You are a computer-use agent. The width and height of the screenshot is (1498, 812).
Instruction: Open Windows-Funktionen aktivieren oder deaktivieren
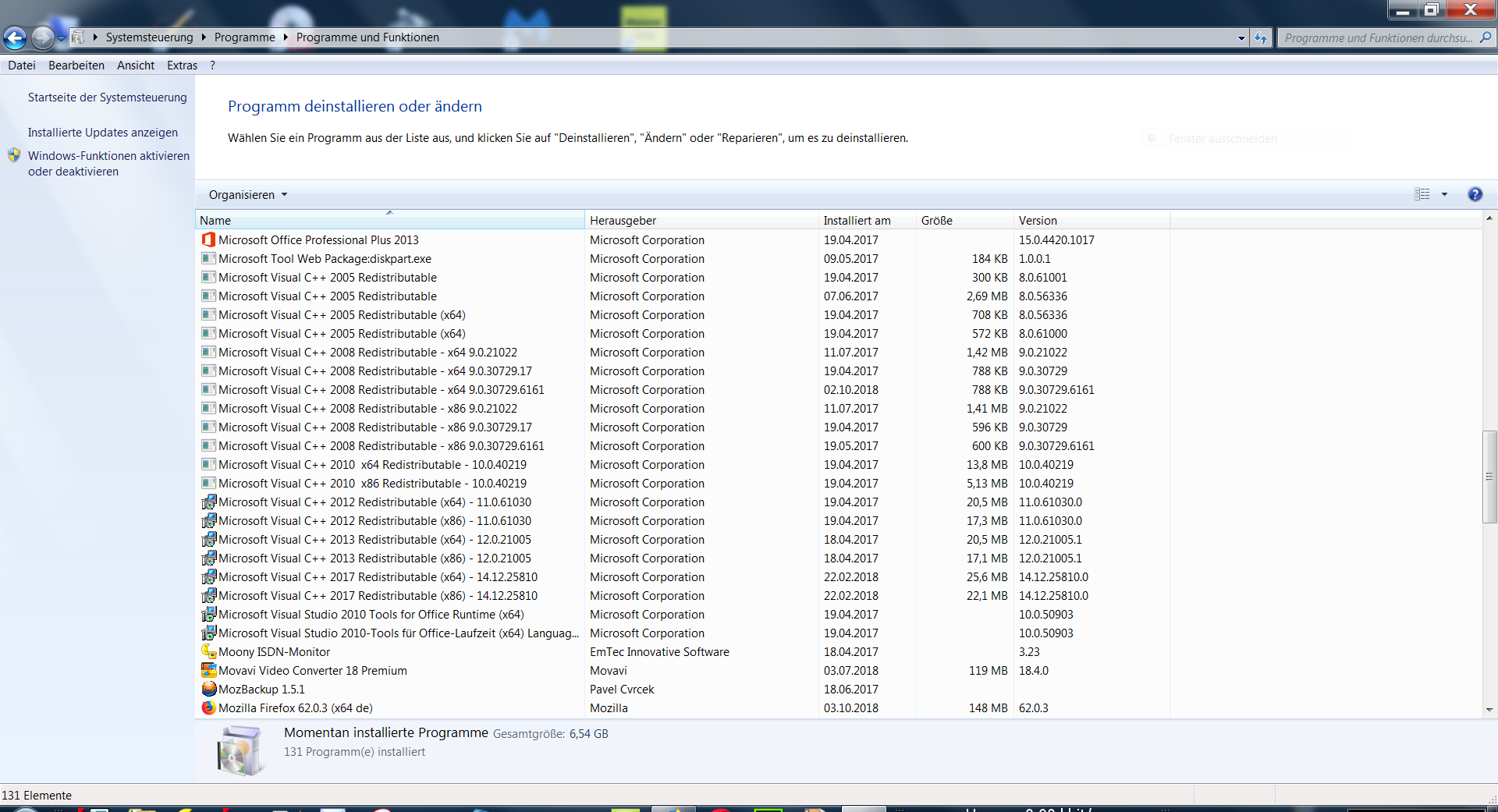[x=108, y=163]
